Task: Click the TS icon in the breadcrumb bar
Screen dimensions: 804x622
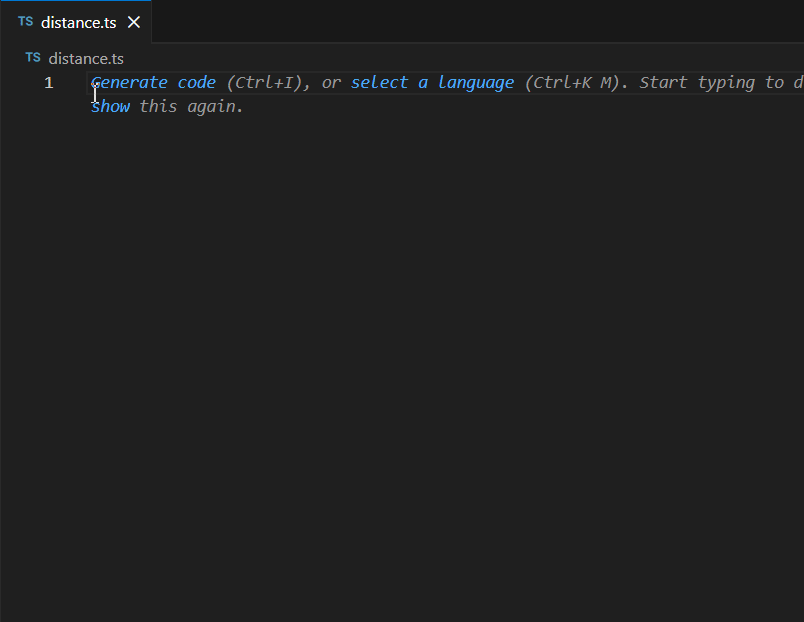Action: point(32,58)
